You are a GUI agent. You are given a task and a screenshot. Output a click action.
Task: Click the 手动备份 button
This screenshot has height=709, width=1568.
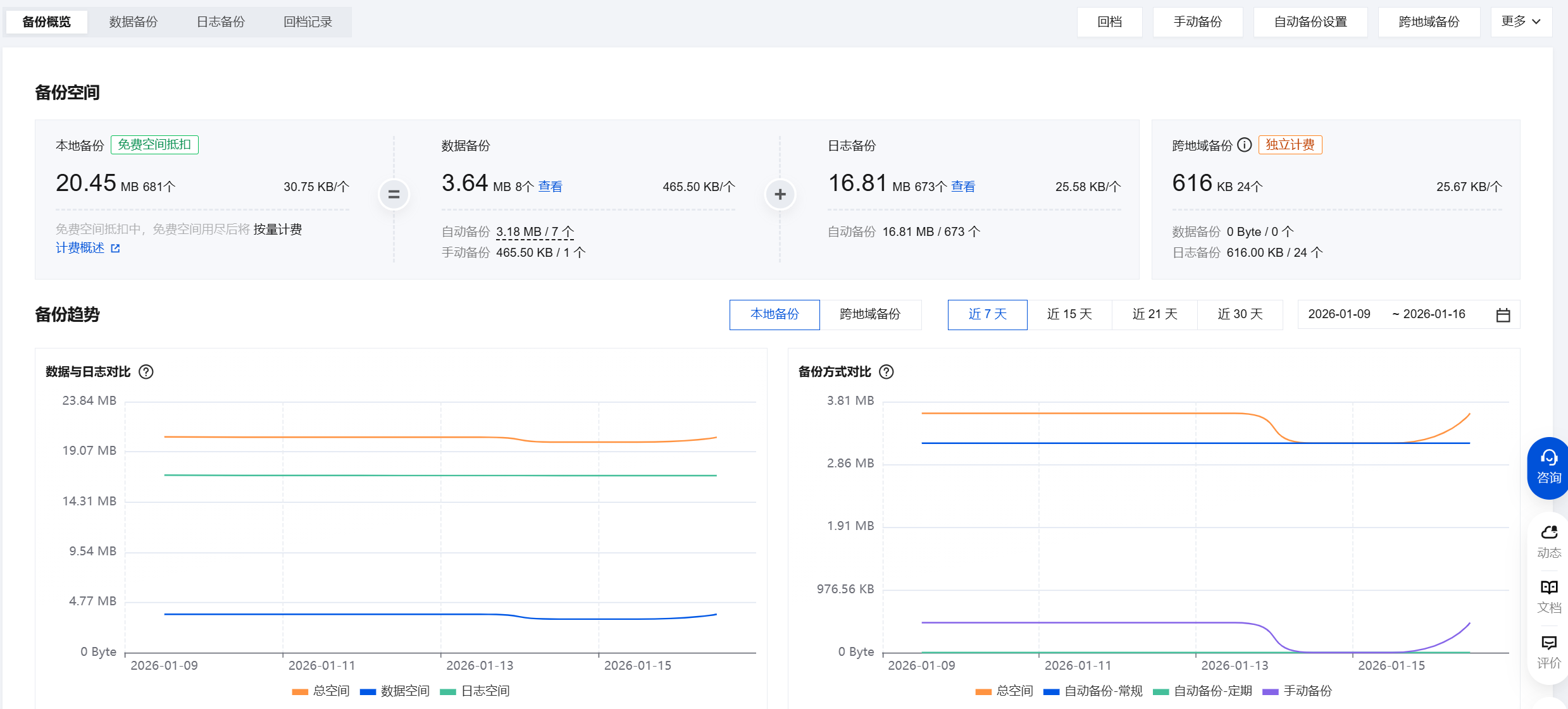1197,22
